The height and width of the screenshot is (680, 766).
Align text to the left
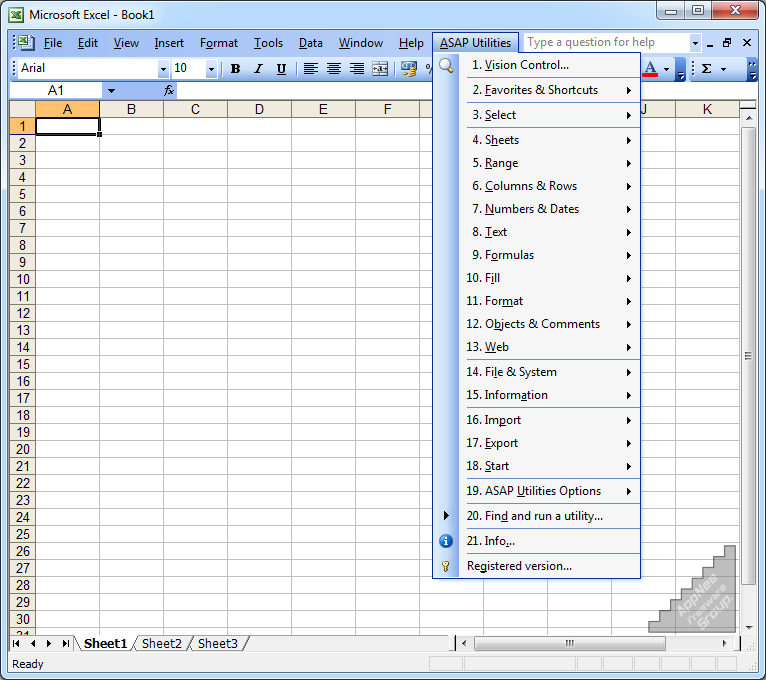[310, 69]
